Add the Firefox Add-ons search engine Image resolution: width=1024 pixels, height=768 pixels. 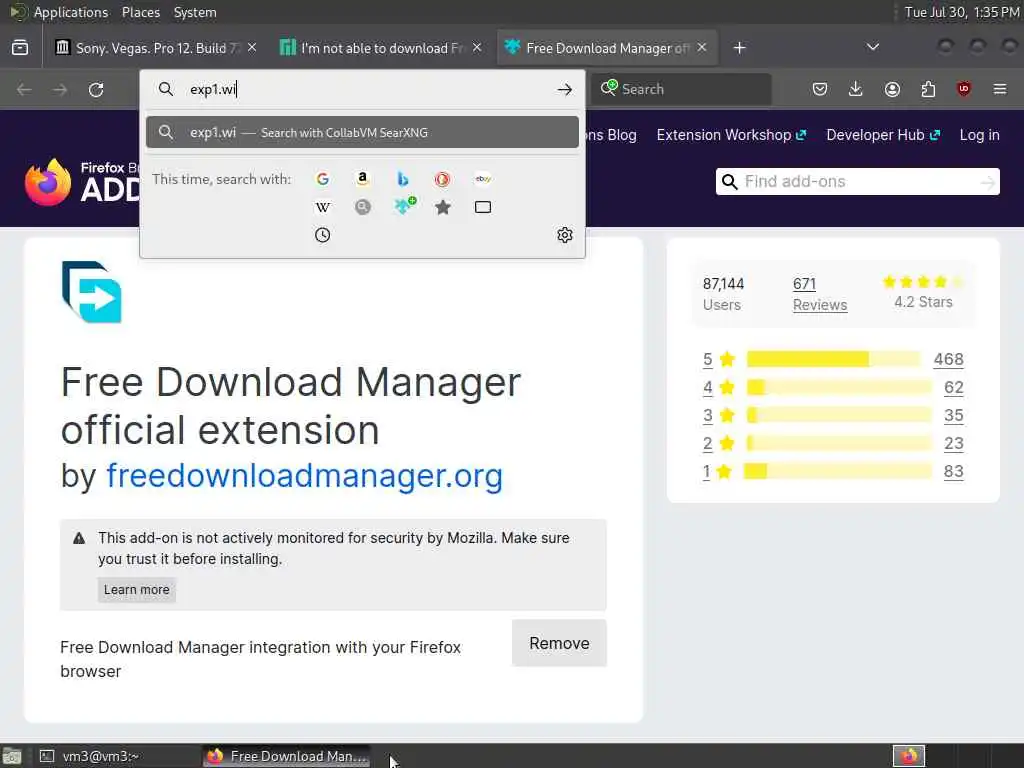pos(404,206)
